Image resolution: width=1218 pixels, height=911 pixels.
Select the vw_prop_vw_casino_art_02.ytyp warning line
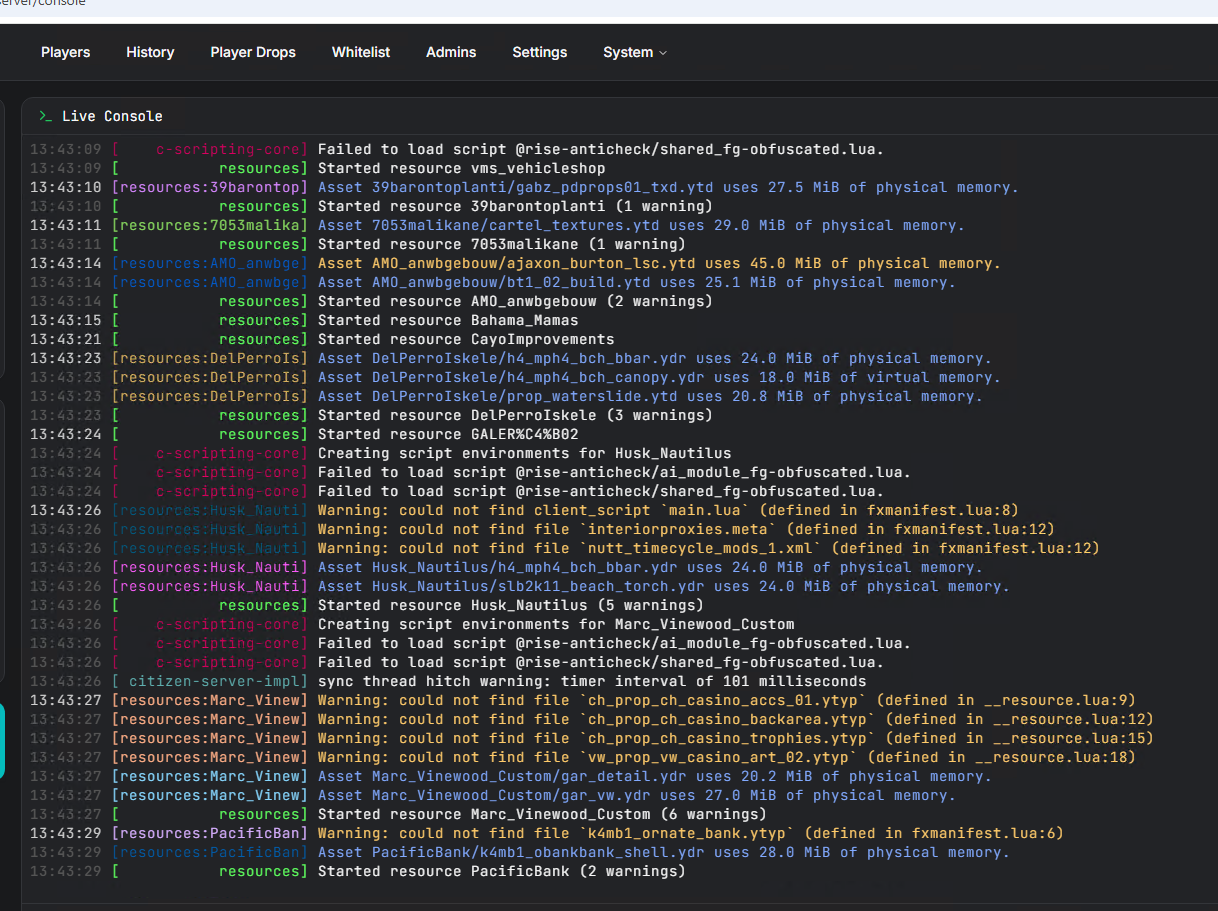[727, 757]
